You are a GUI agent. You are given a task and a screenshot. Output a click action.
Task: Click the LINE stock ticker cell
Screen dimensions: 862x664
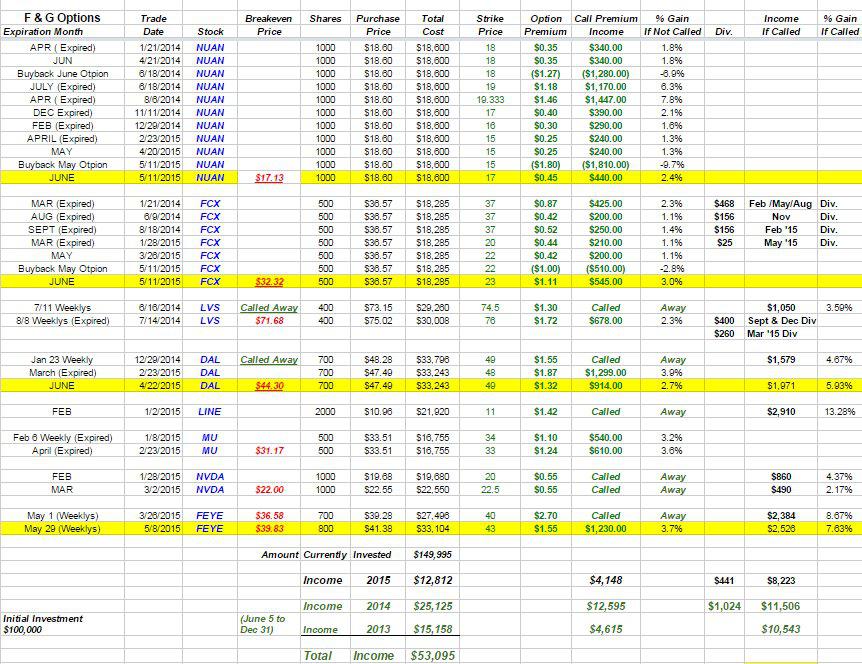(x=210, y=411)
